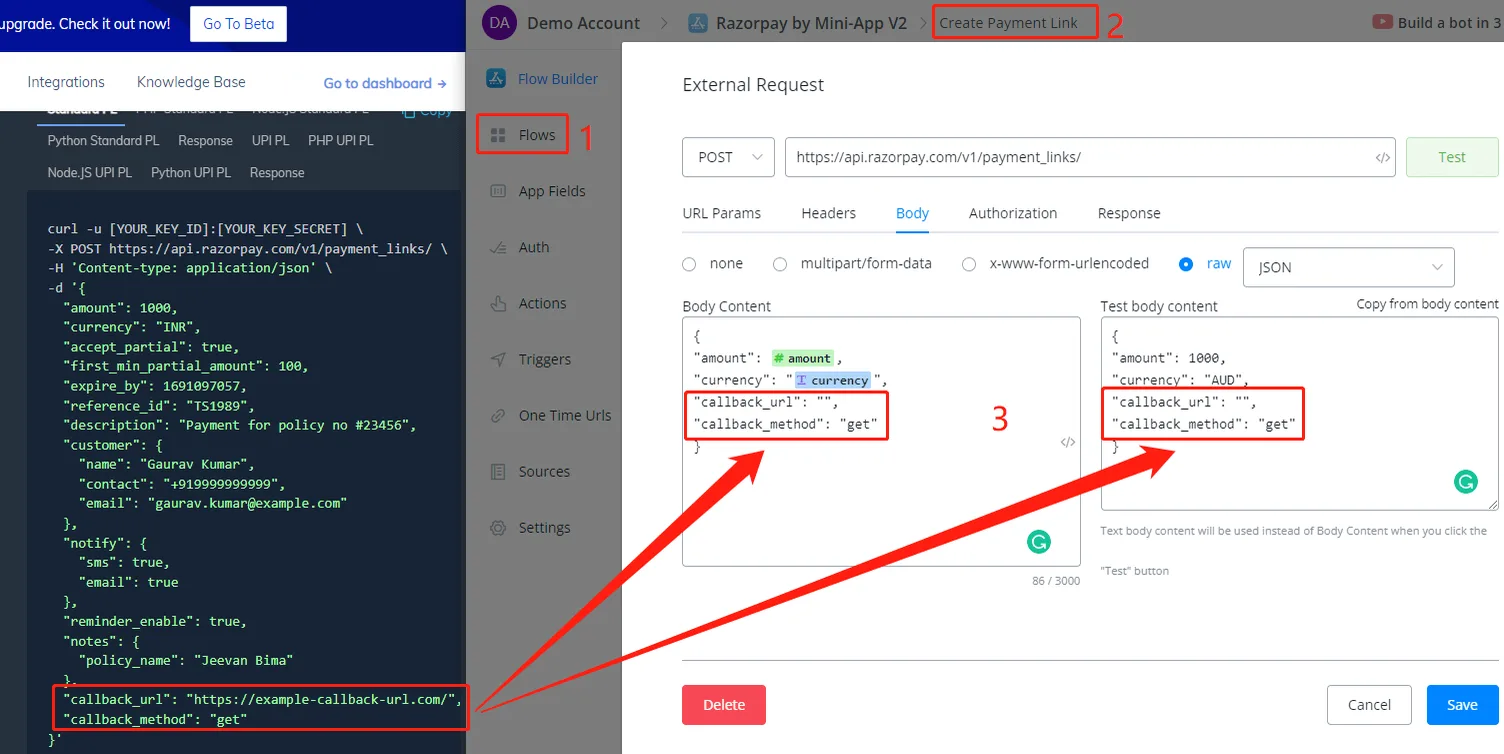The width and height of the screenshot is (1504, 754).
Task: Switch to the Node.JS UPI PL code tab
Action: coord(89,173)
